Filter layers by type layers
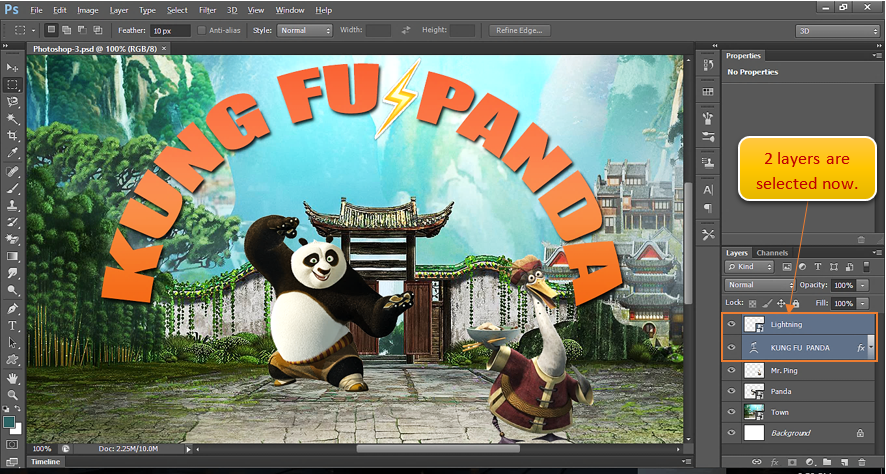Image resolution: width=886 pixels, height=474 pixels. click(x=818, y=267)
